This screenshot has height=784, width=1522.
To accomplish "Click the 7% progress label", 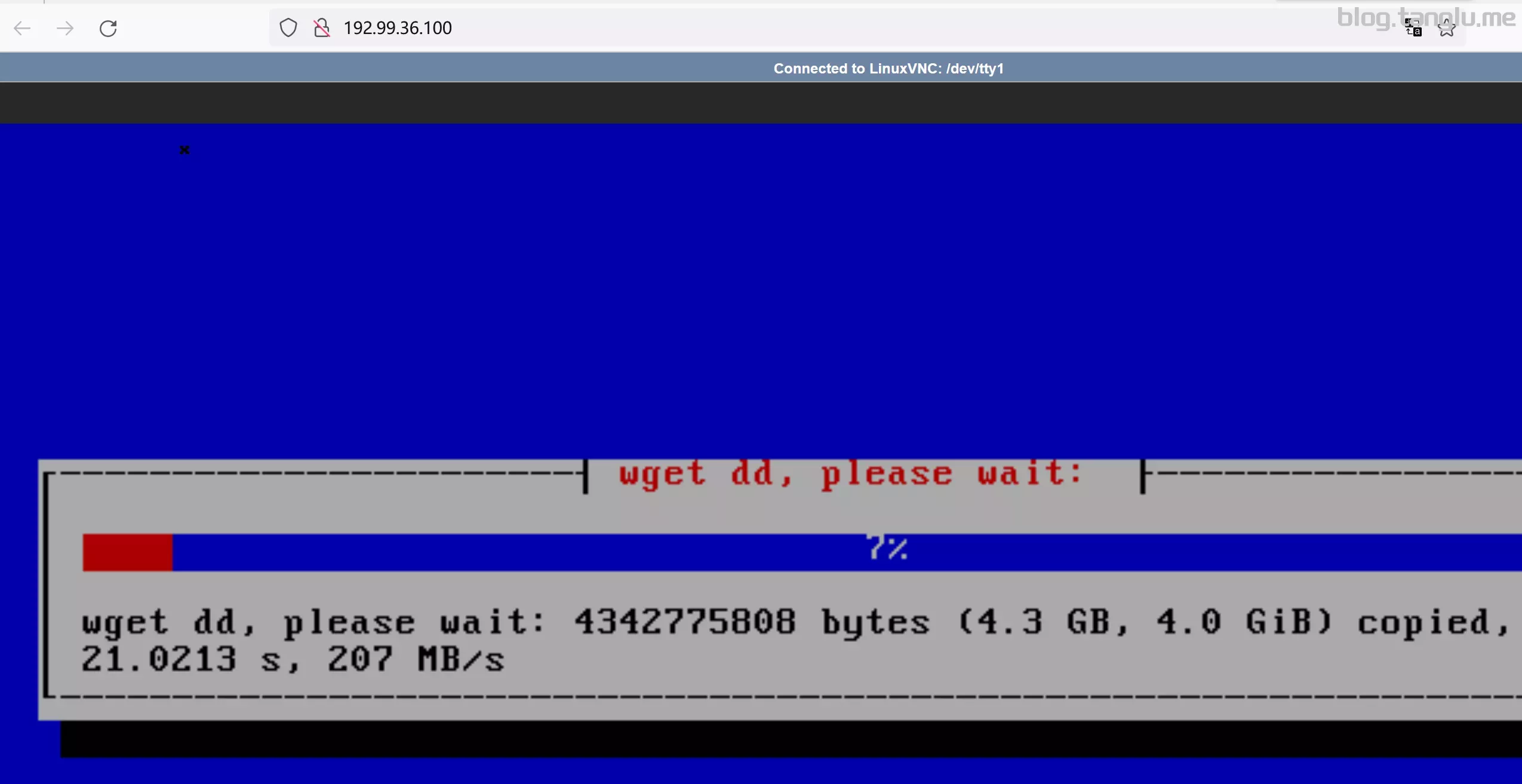I will click(887, 548).
